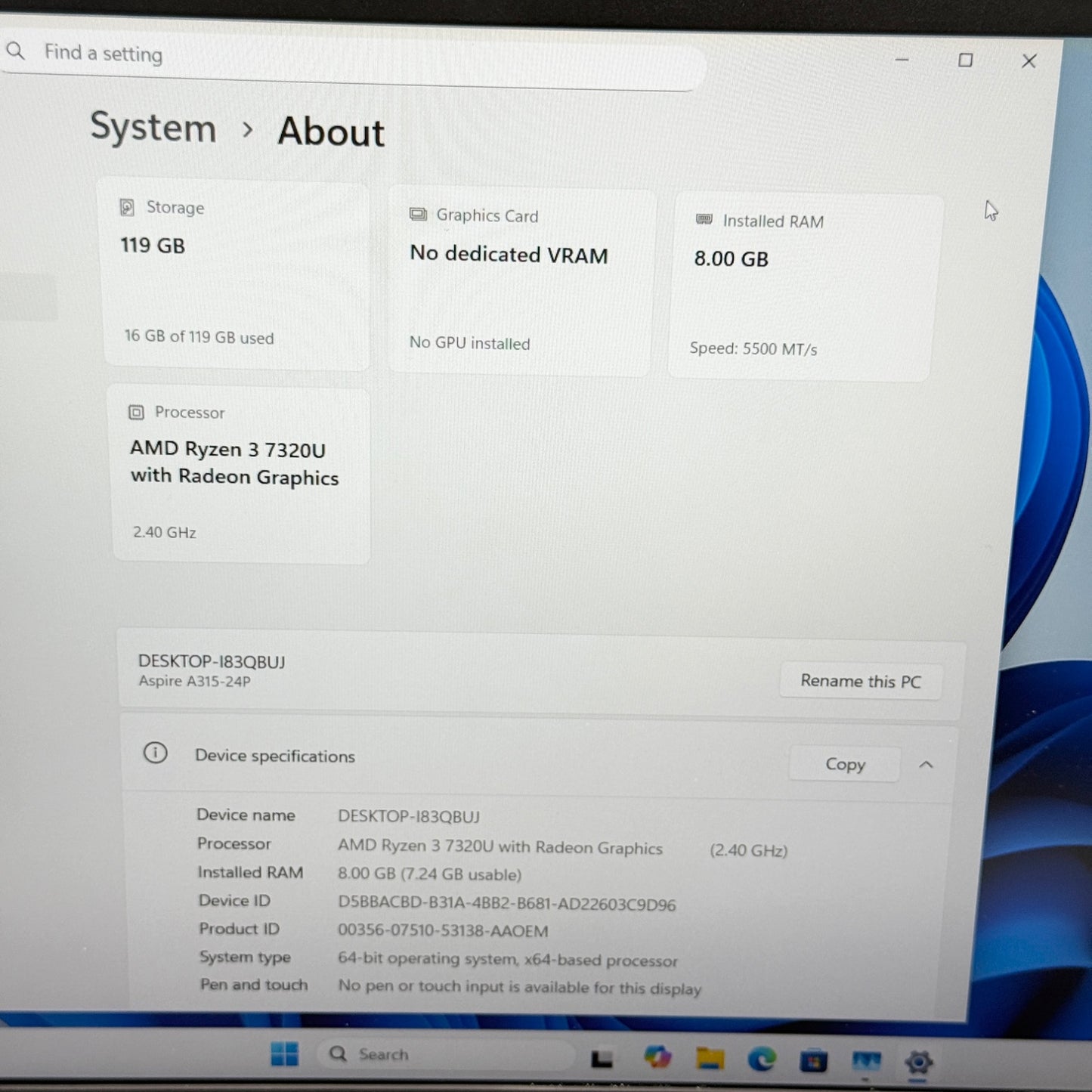Click the "8.00 GB" value on Installed RAM card
This screenshot has height=1092, width=1092.
pyautogui.click(x=732, y=259)
